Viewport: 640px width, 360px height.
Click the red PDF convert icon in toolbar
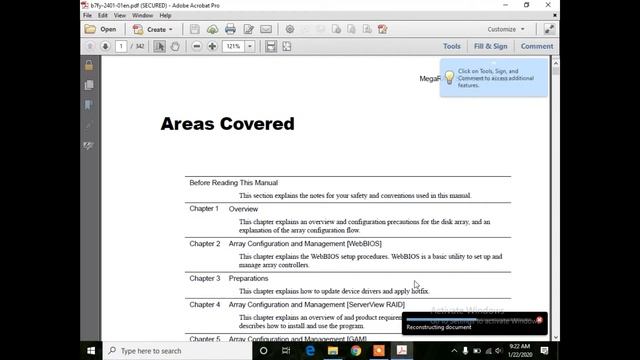click(x=382, y=29)
